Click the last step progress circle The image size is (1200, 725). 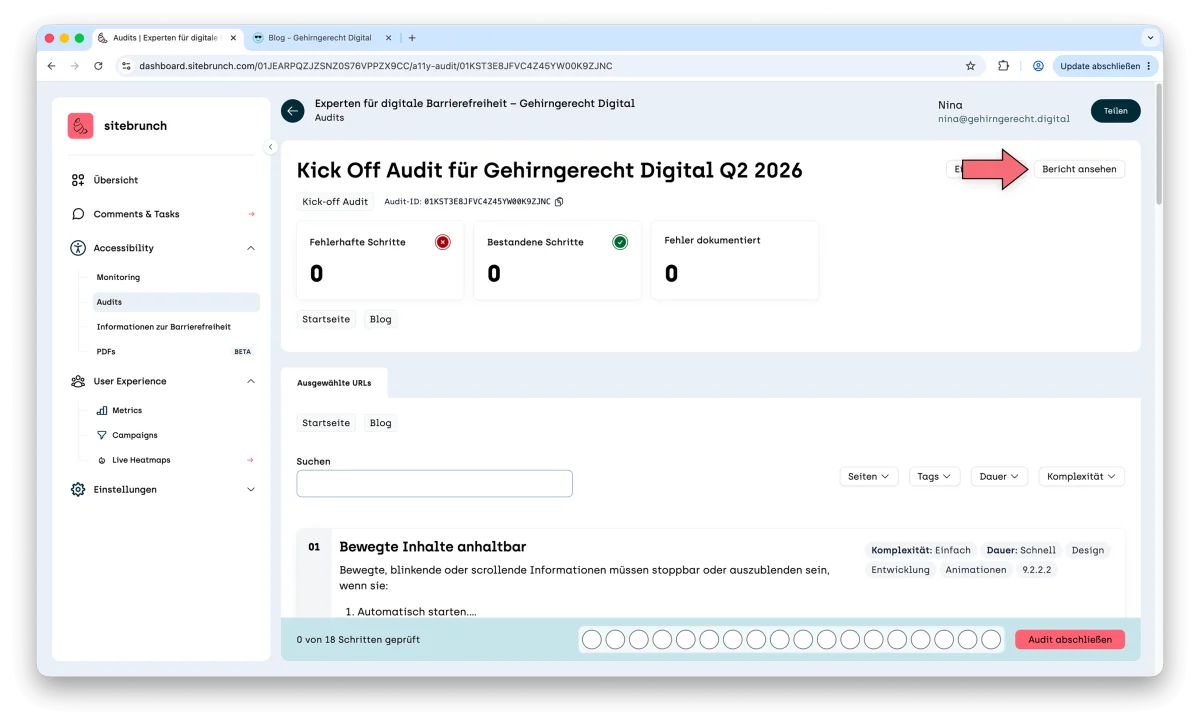point(991,639)
